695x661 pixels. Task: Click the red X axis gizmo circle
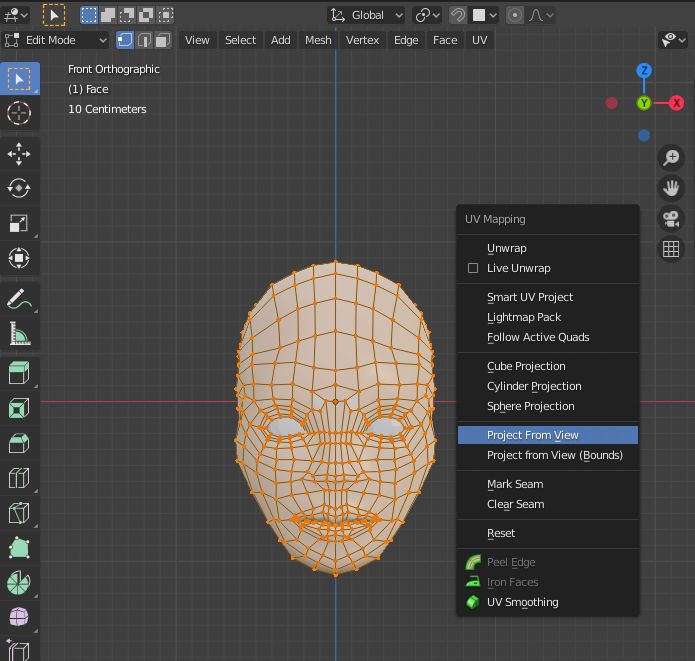(677, 103)
